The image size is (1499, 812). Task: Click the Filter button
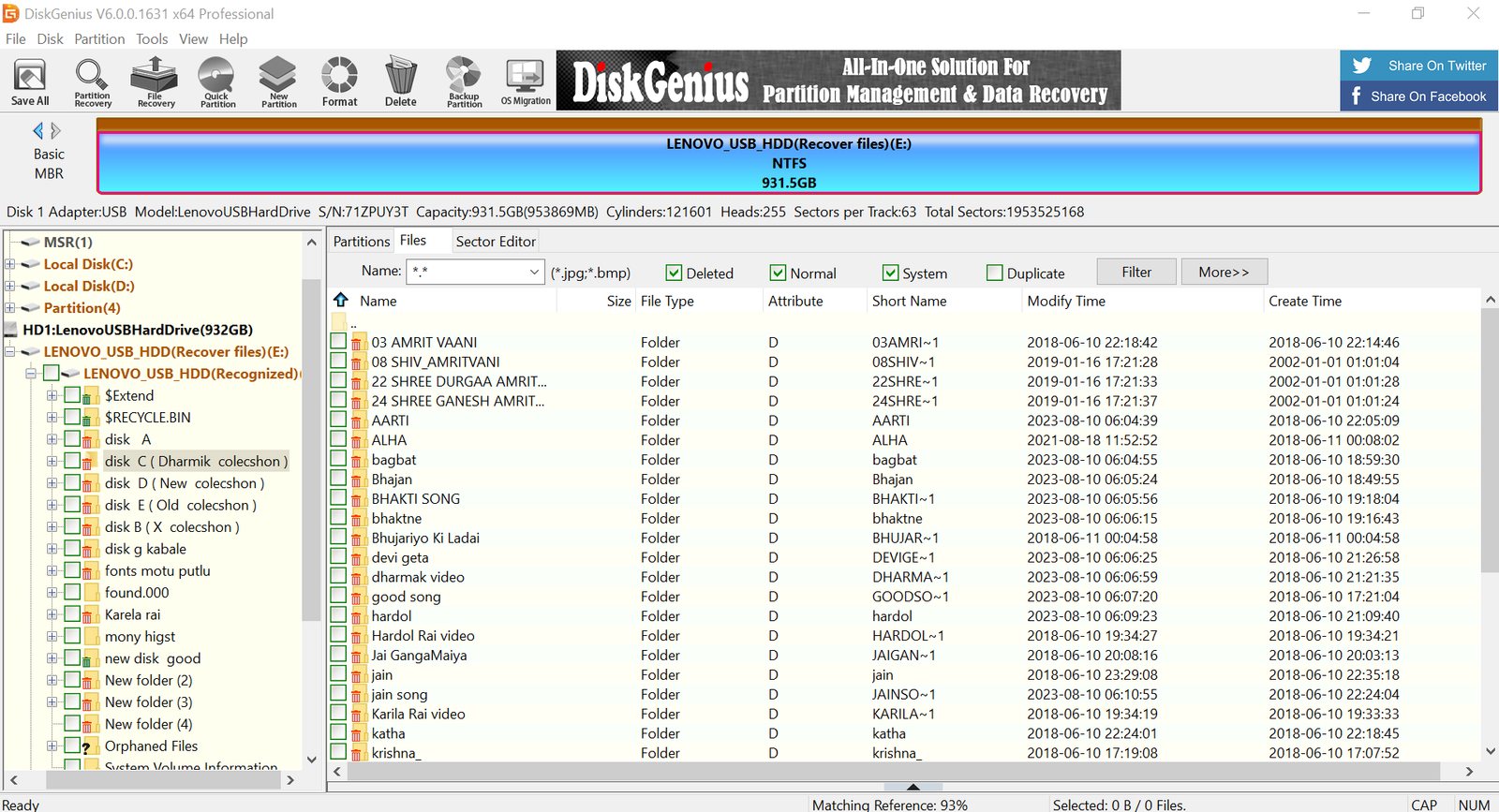click(x=1135, y=272)
